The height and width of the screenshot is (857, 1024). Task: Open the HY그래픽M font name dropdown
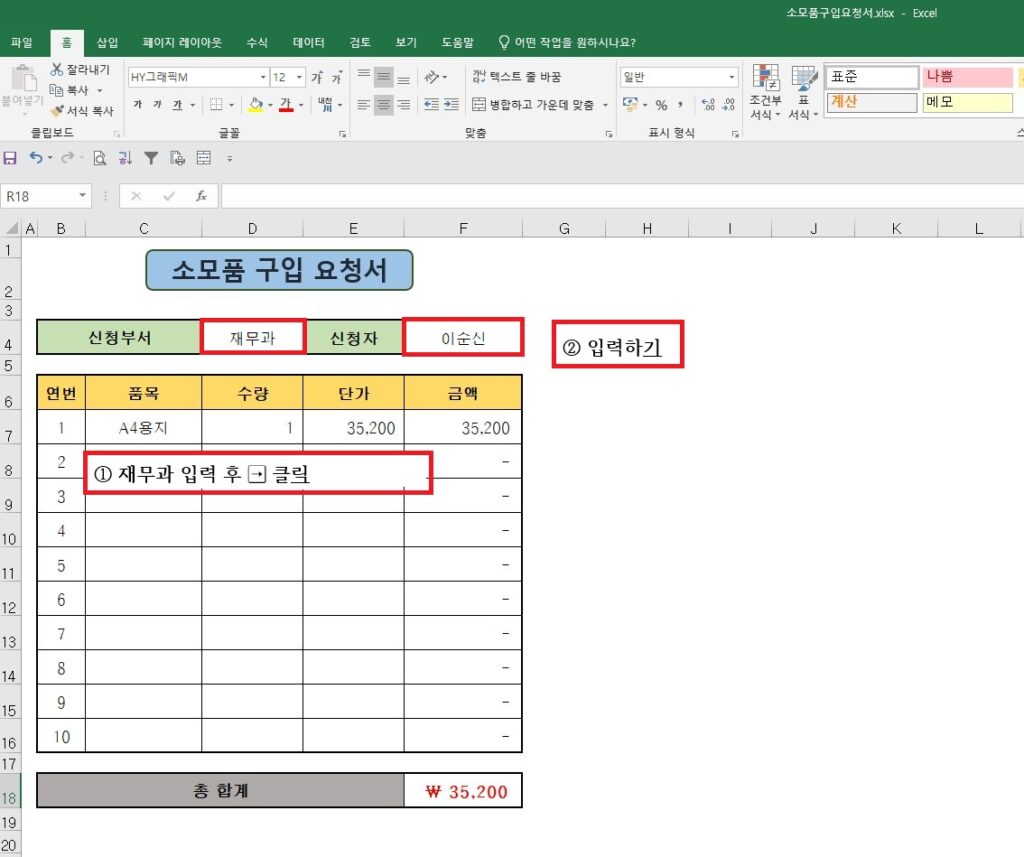pyautogui.click(x=263, y=77)
